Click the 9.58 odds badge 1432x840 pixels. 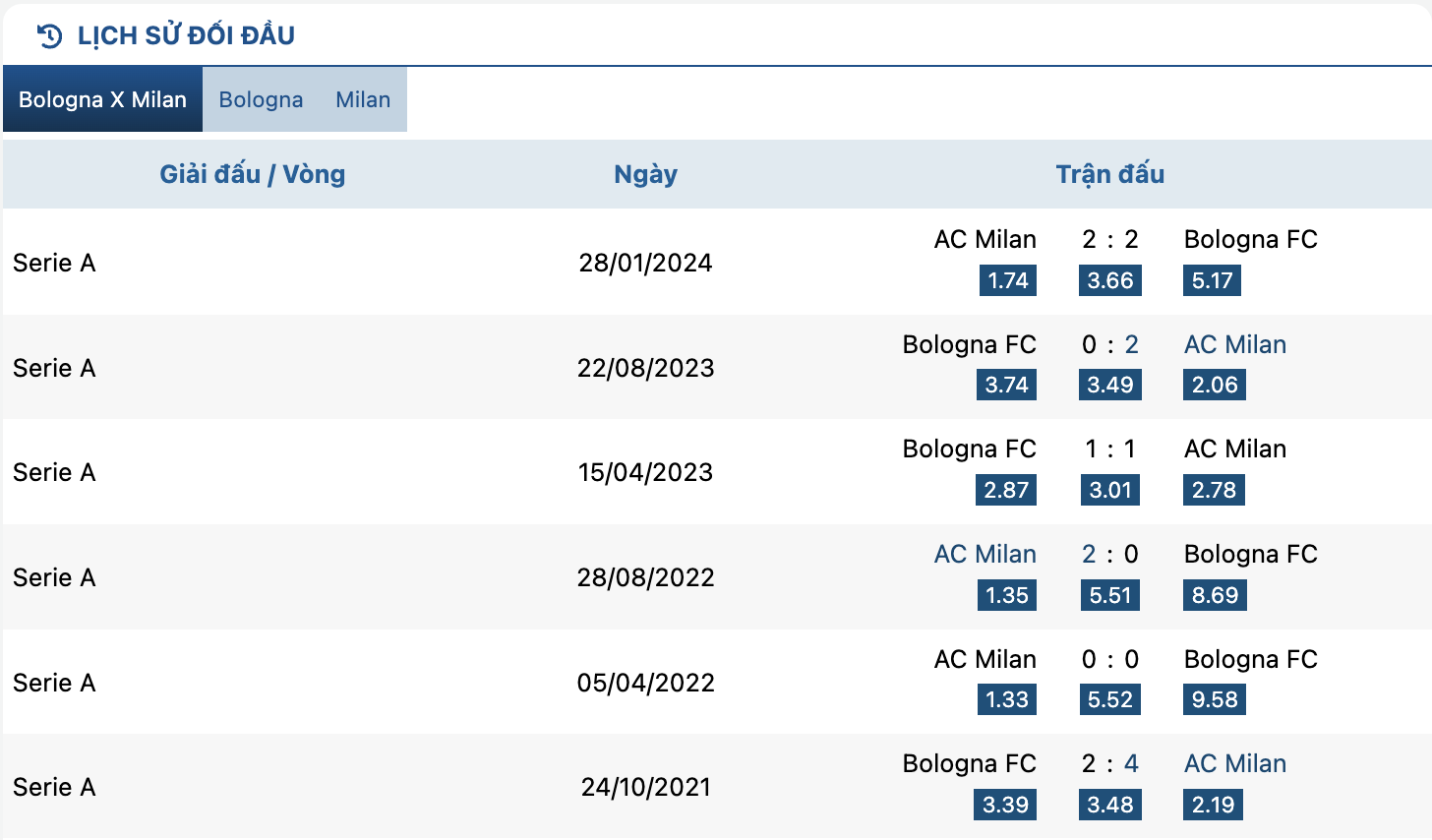(x=1215, y=699)
